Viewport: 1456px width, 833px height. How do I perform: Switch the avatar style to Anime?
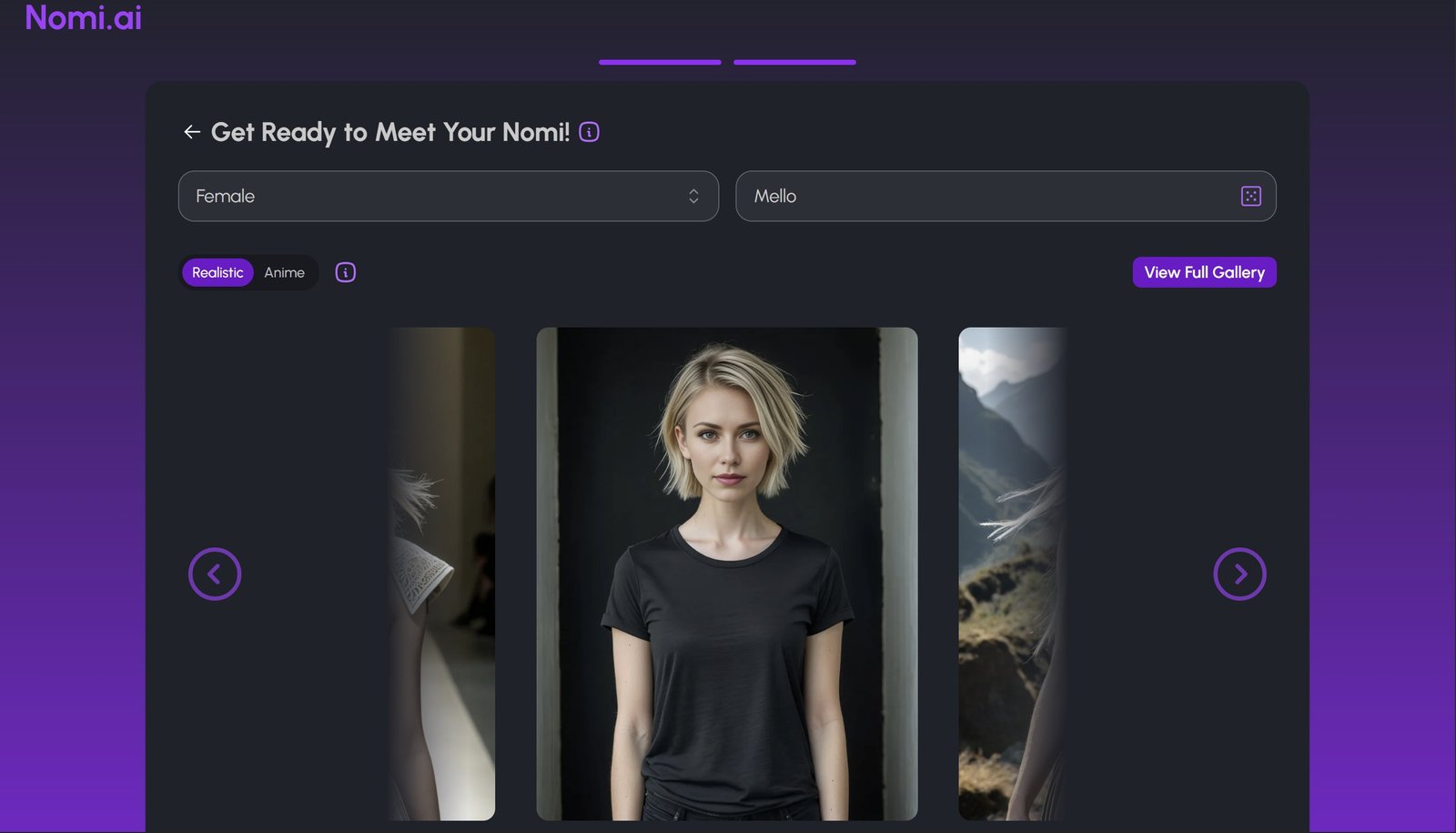click(x=284, y=272)
